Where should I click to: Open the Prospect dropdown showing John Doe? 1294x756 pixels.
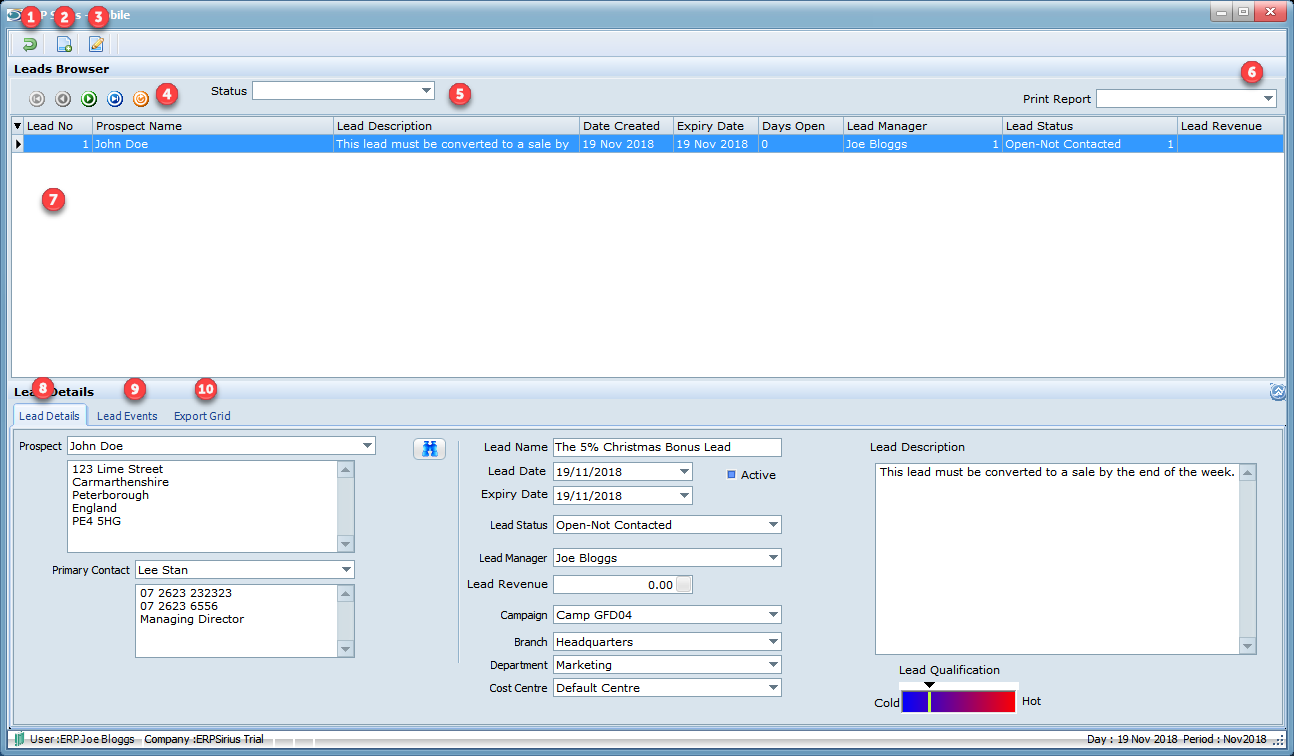click(x=367, y=446)
